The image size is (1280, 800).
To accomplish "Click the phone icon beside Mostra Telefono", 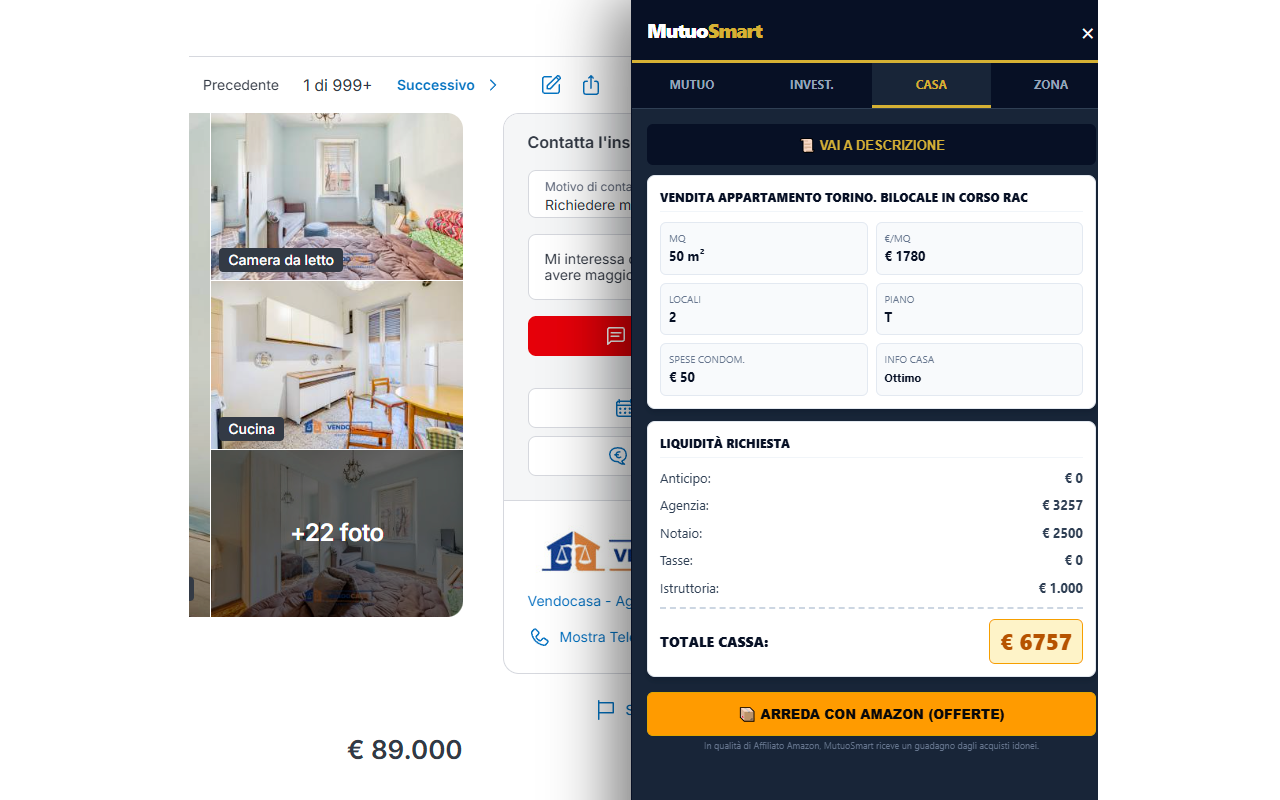I will tap(540, 637).
